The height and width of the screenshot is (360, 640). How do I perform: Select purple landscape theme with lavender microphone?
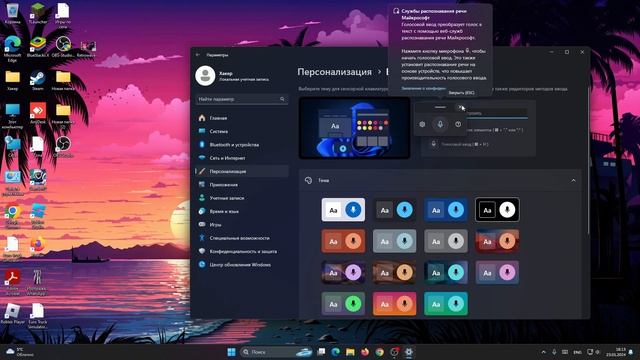point(343,272)
